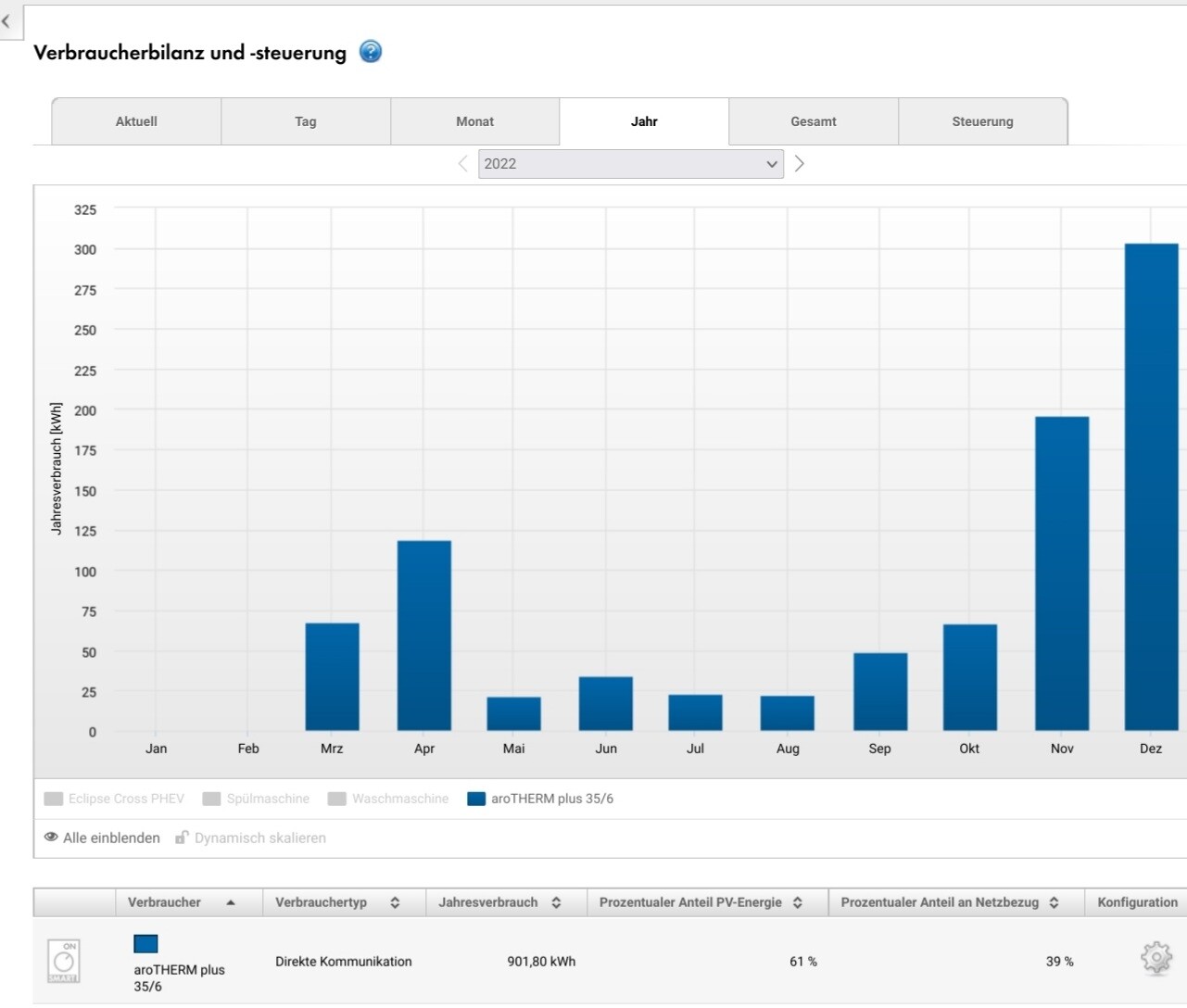Open the 2022 year dropdown
Viewport: 1187px width, 1008px height.
(x=630, y=164)
